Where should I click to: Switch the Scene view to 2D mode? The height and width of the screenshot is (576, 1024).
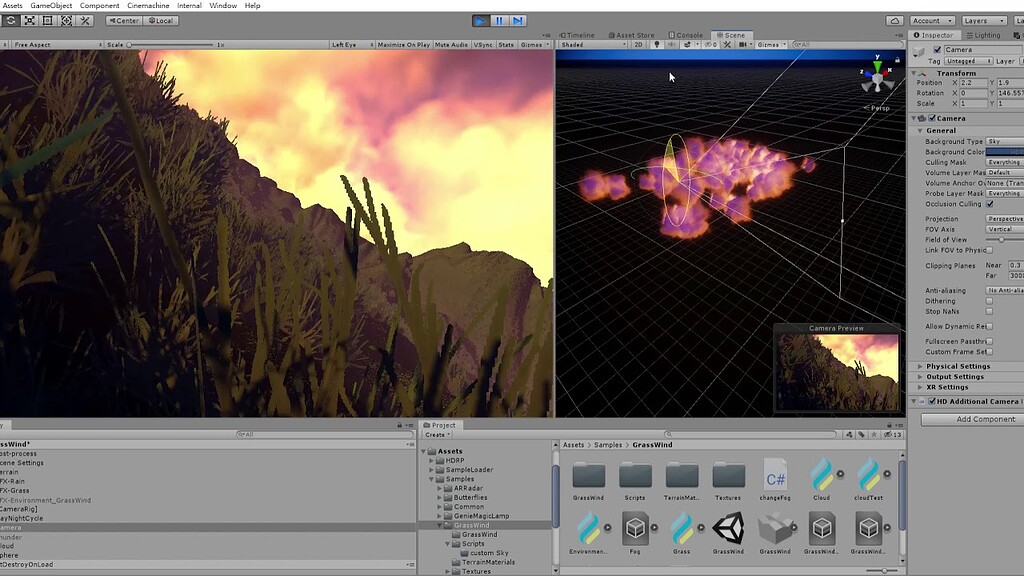pyautogui.click(x=637, y=44)
